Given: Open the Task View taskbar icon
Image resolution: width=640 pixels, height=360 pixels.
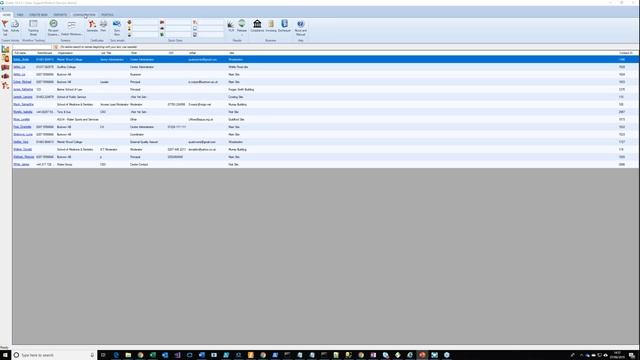Looking at the screenshot, I should click(103, 355).
